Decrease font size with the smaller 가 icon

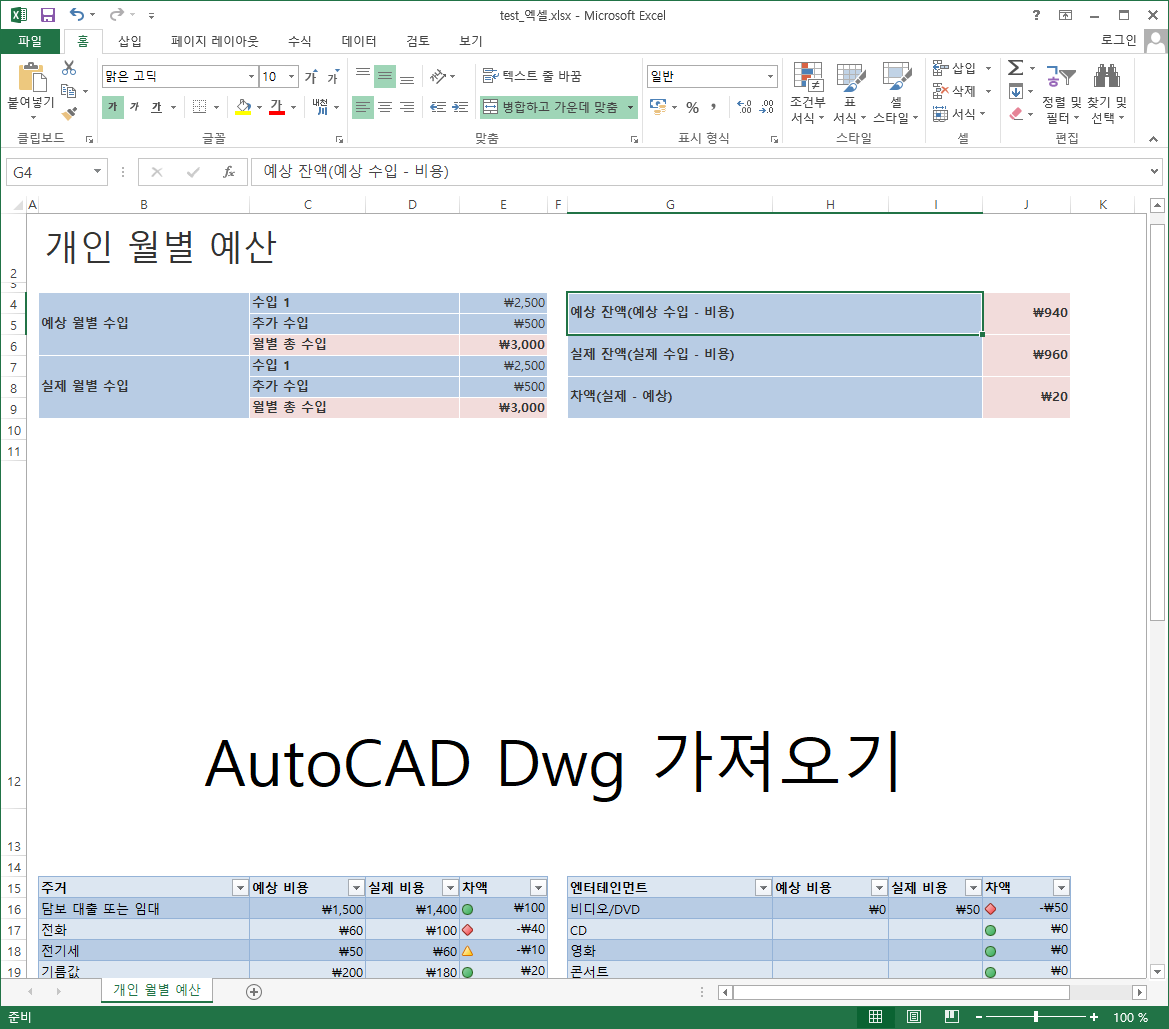333,76
